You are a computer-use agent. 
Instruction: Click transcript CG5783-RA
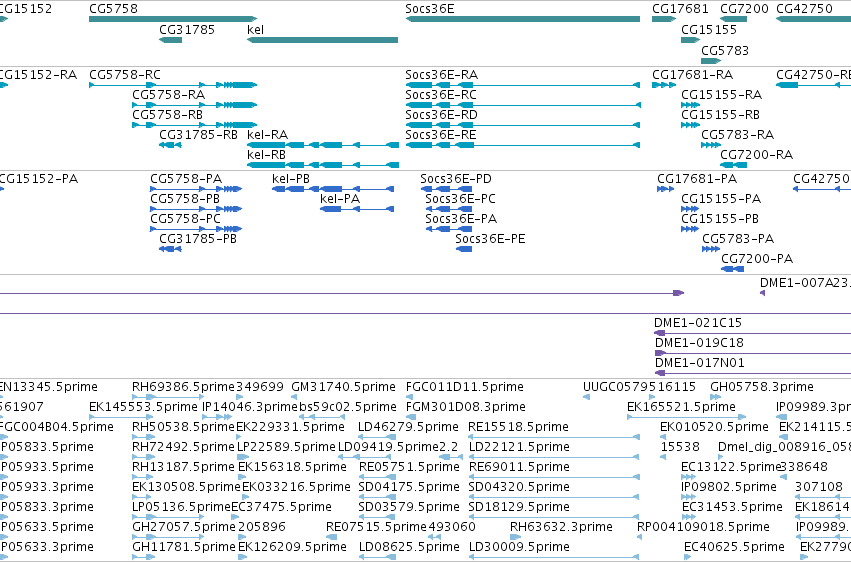point(711,145)
